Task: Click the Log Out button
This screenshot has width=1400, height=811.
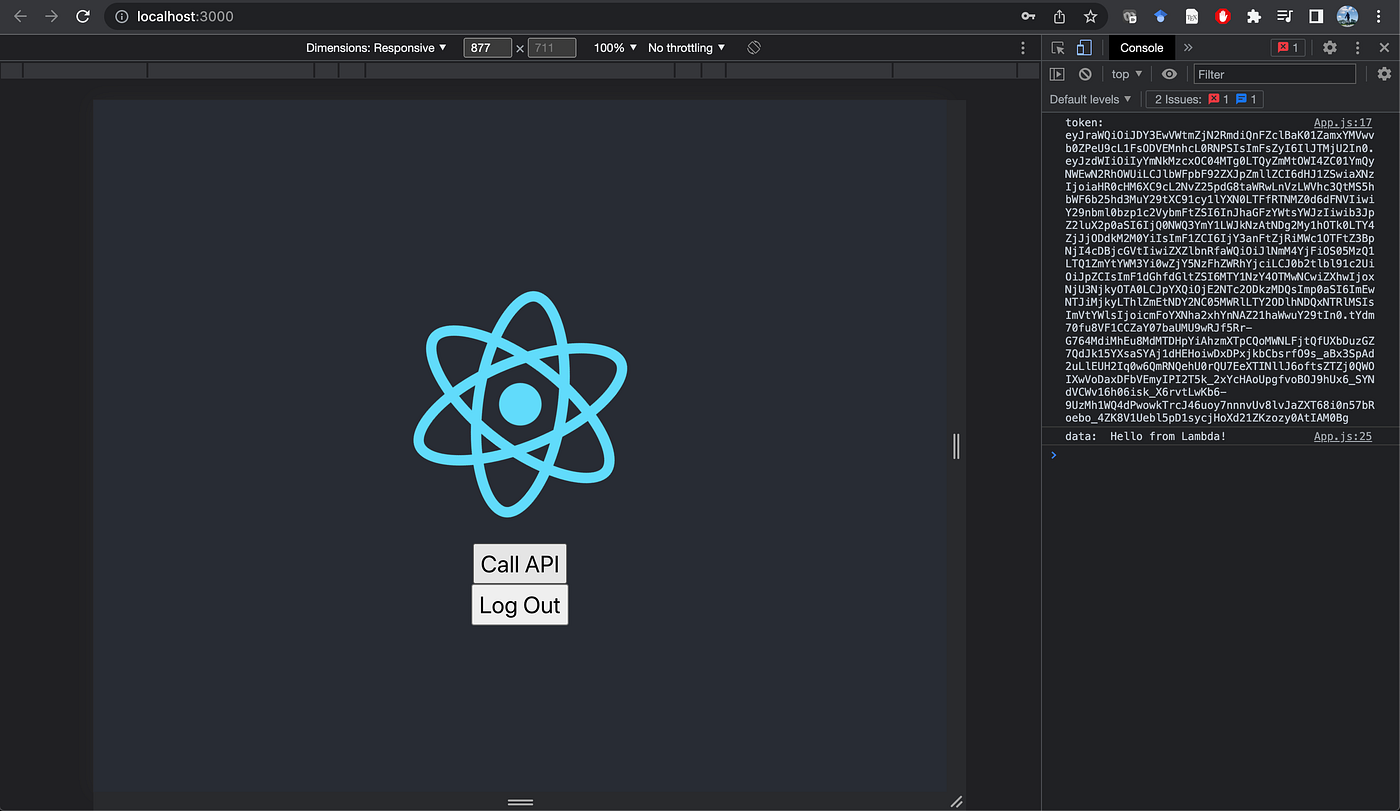Action: tap(520, 605)
